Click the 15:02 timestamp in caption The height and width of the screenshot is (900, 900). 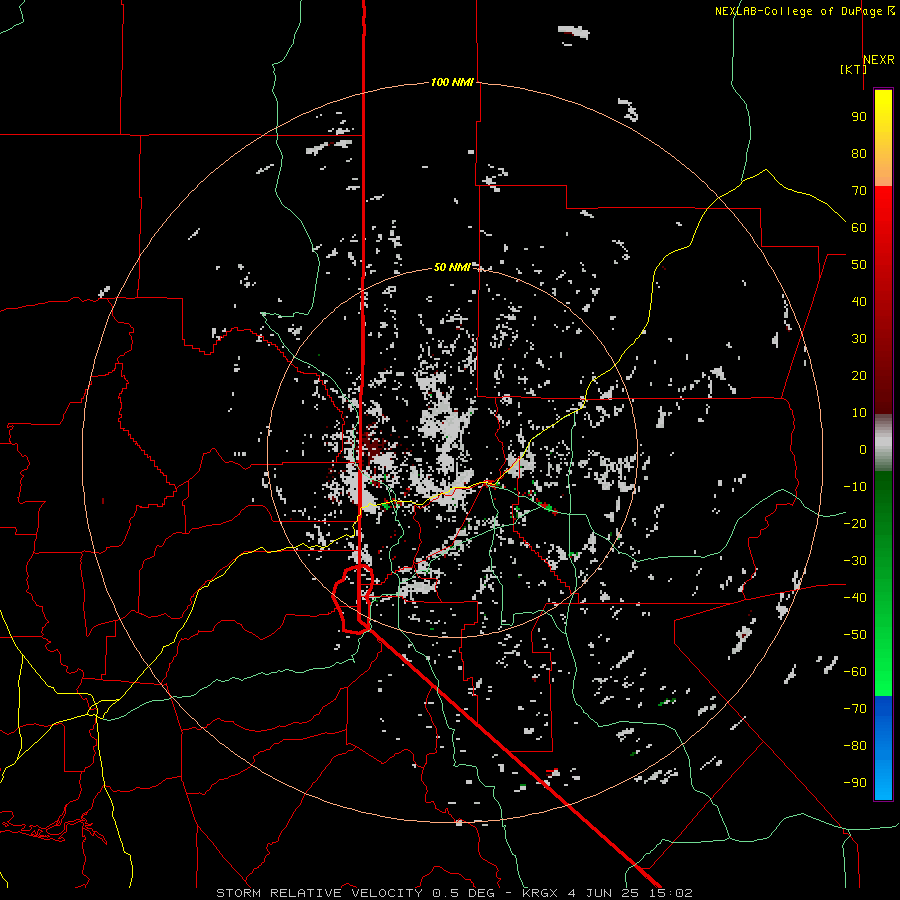(672, 893)
